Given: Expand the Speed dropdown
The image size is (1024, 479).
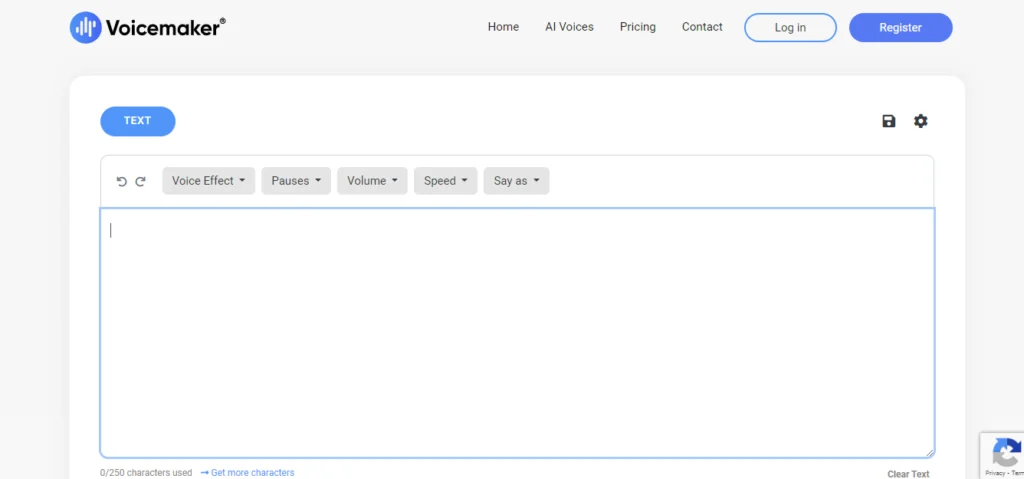Looking at the screenshot, I should (445, 181).
